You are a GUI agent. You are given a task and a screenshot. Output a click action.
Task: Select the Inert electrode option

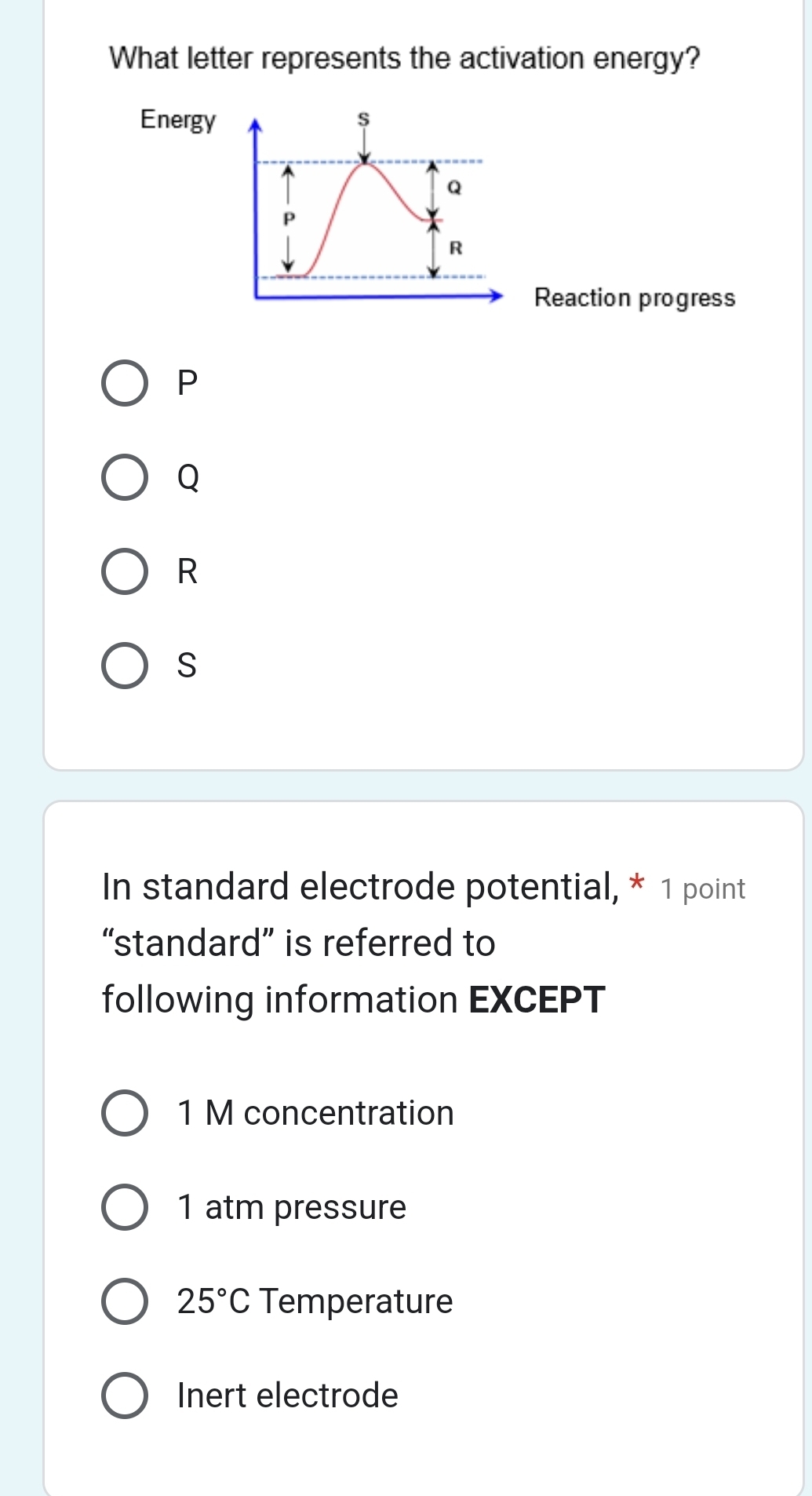(x=125, y=1396)
